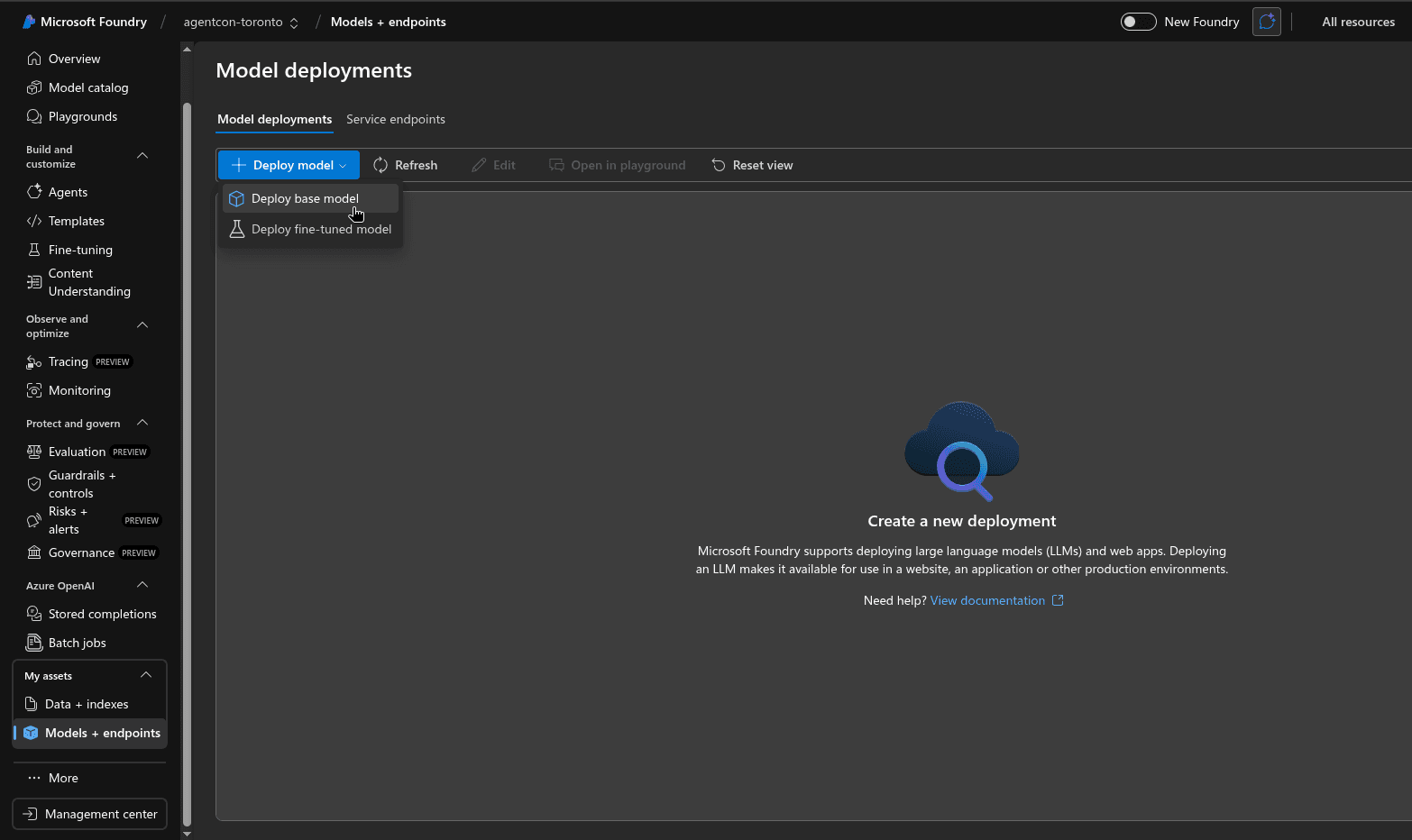This screenshot has height=840, width=1412.
Task: Choose Deploy fine-tuned model from the menu
Action: [321, 229]
